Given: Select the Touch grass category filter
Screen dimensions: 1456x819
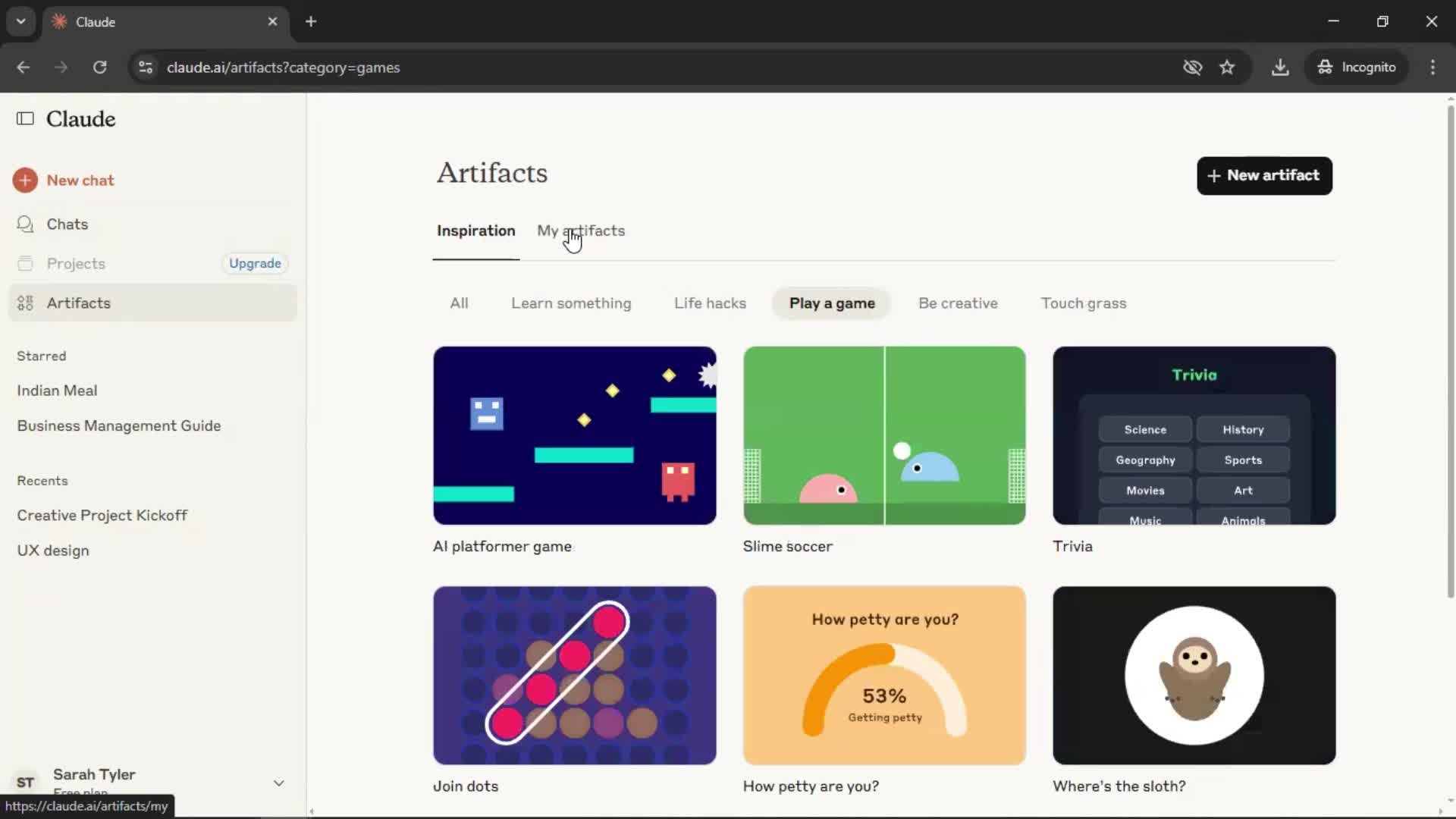Looking at the screenshot, I should click(1084, 303).
